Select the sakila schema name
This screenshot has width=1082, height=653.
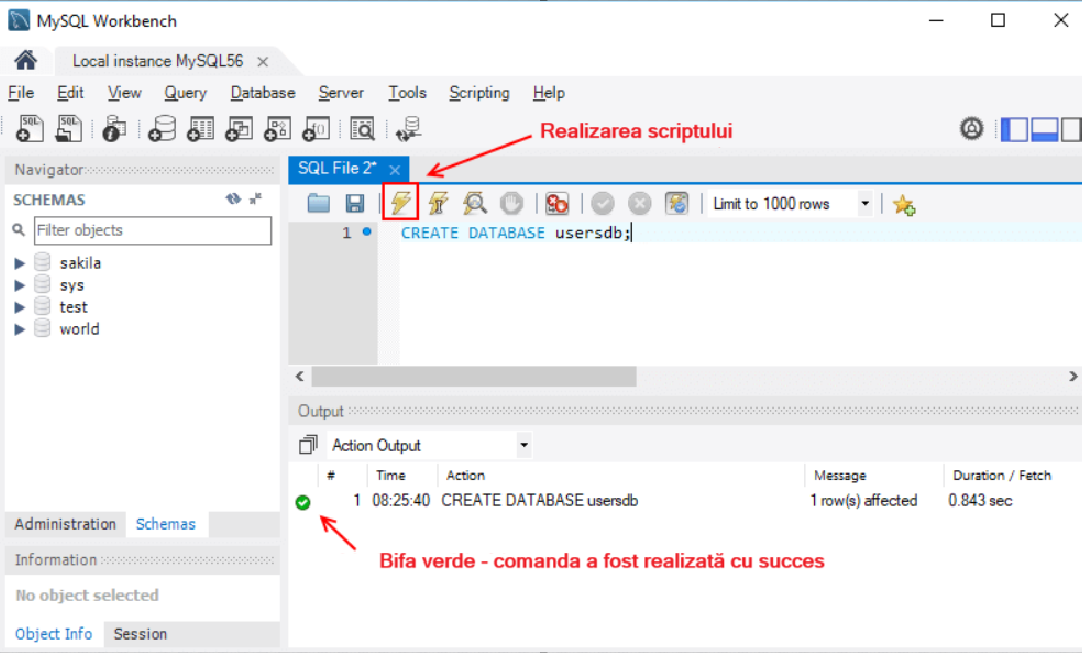point(80,263)
